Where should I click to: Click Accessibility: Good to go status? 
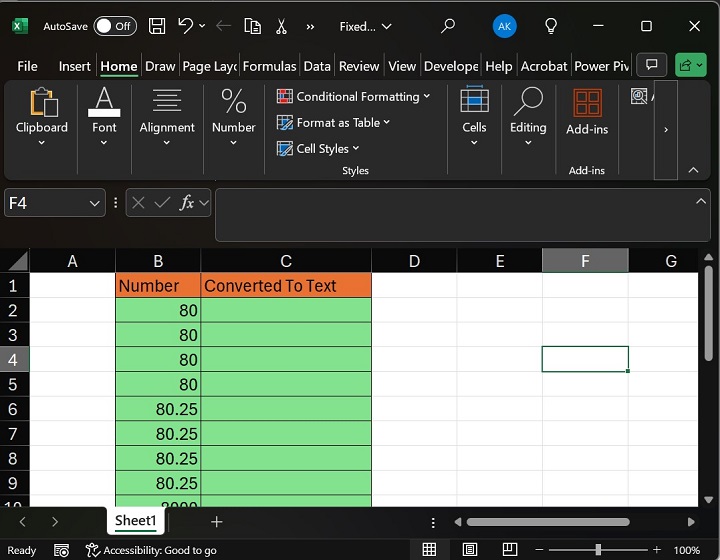click(x=151, y=550)
